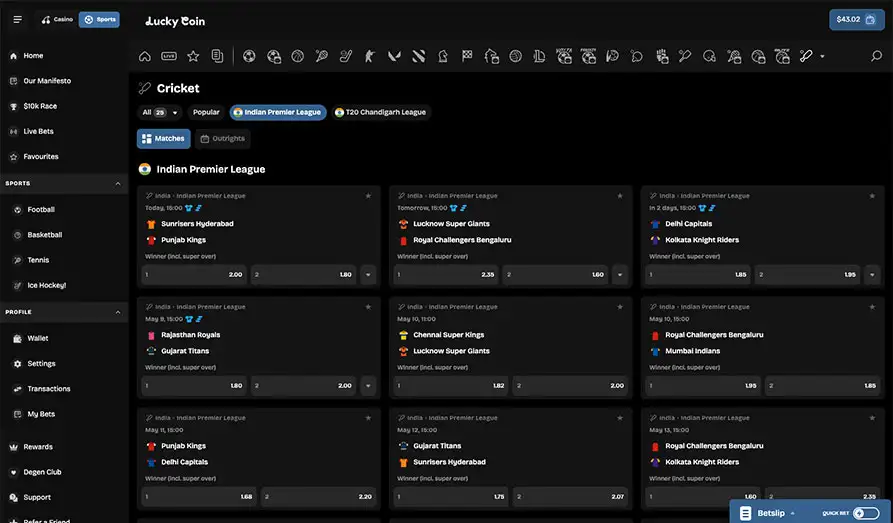Screen dimensions: 893x523
Task: Expand more sports arrow in toolbar
Action: pyautogui.click(x=822, y=56)
